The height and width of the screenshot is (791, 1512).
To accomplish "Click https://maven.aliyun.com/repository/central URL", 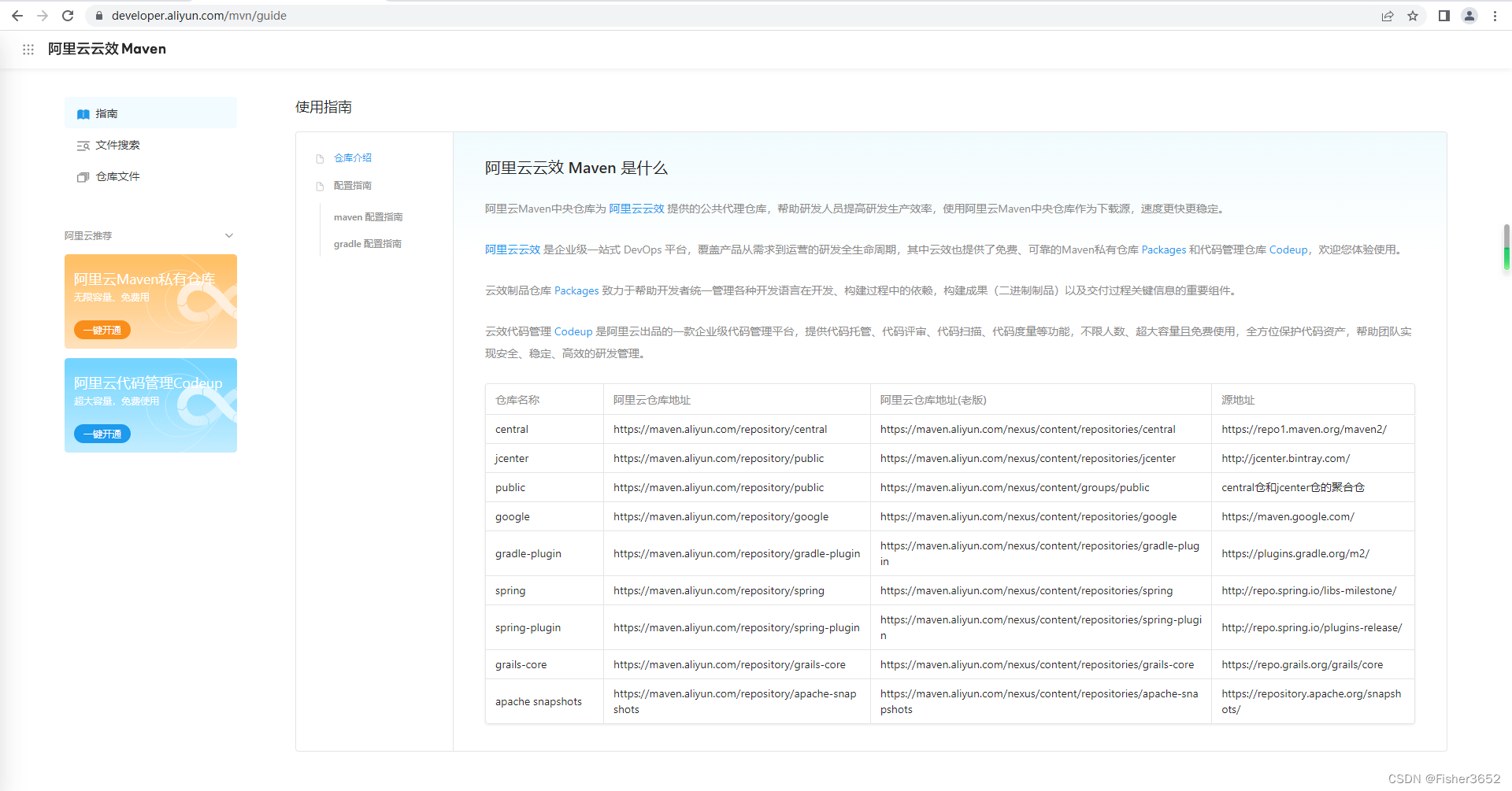I will point(720,429).
